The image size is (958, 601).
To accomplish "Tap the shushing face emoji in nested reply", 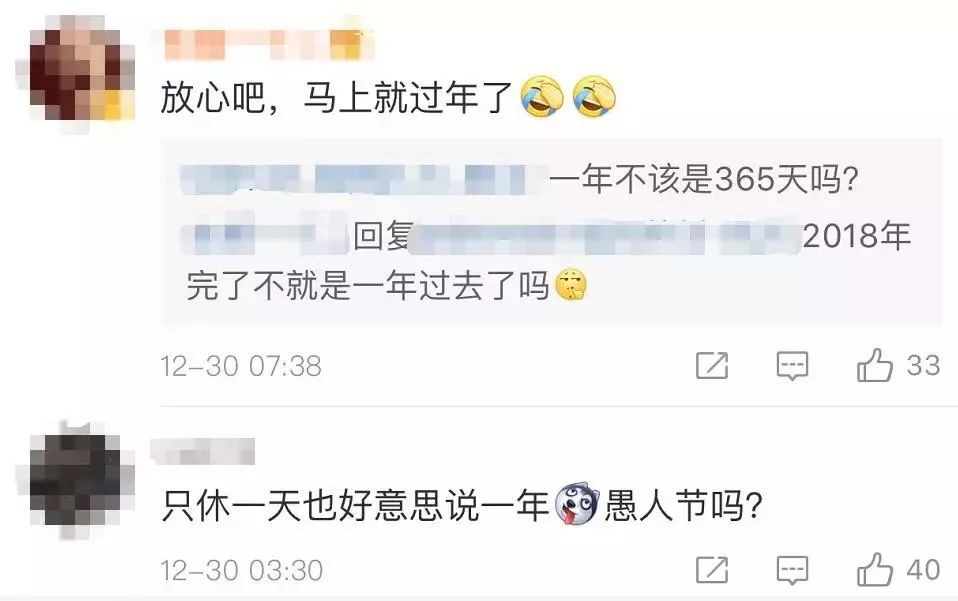I will pos(571,285).
